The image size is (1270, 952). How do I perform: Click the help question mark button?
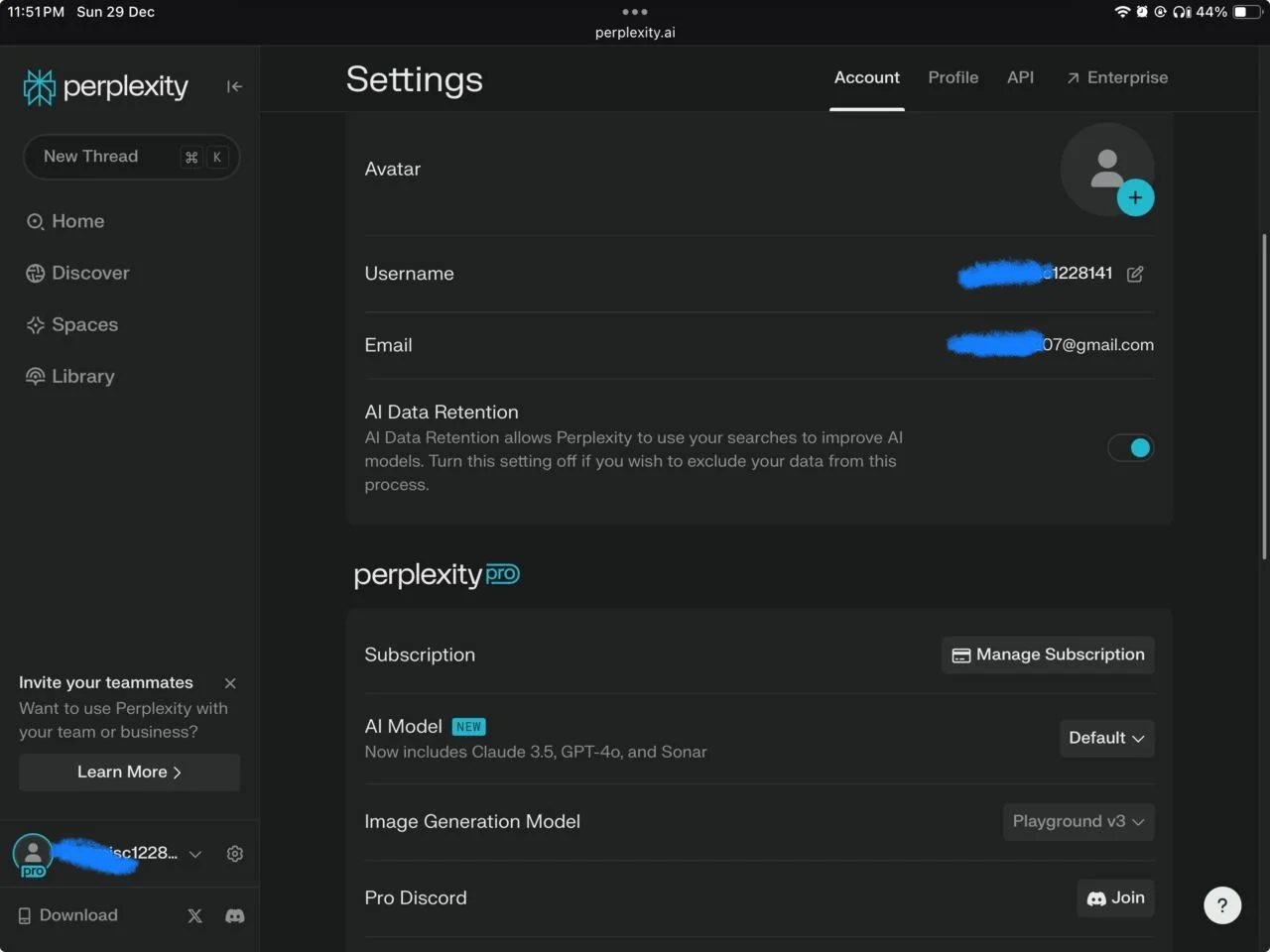point(1222,904)
